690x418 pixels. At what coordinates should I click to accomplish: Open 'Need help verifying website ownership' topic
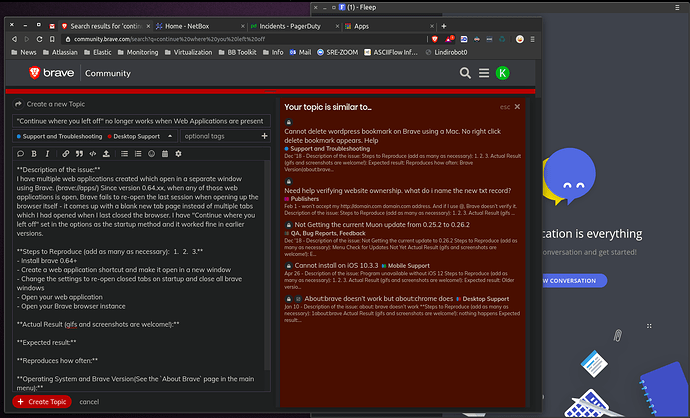point(397,191)
